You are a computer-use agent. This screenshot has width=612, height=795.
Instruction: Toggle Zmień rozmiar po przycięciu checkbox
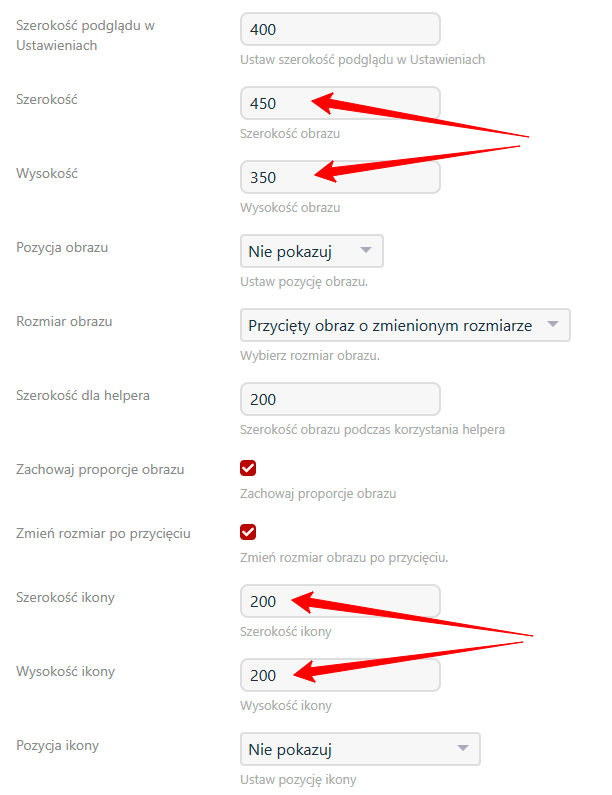(x=248, y=532)
